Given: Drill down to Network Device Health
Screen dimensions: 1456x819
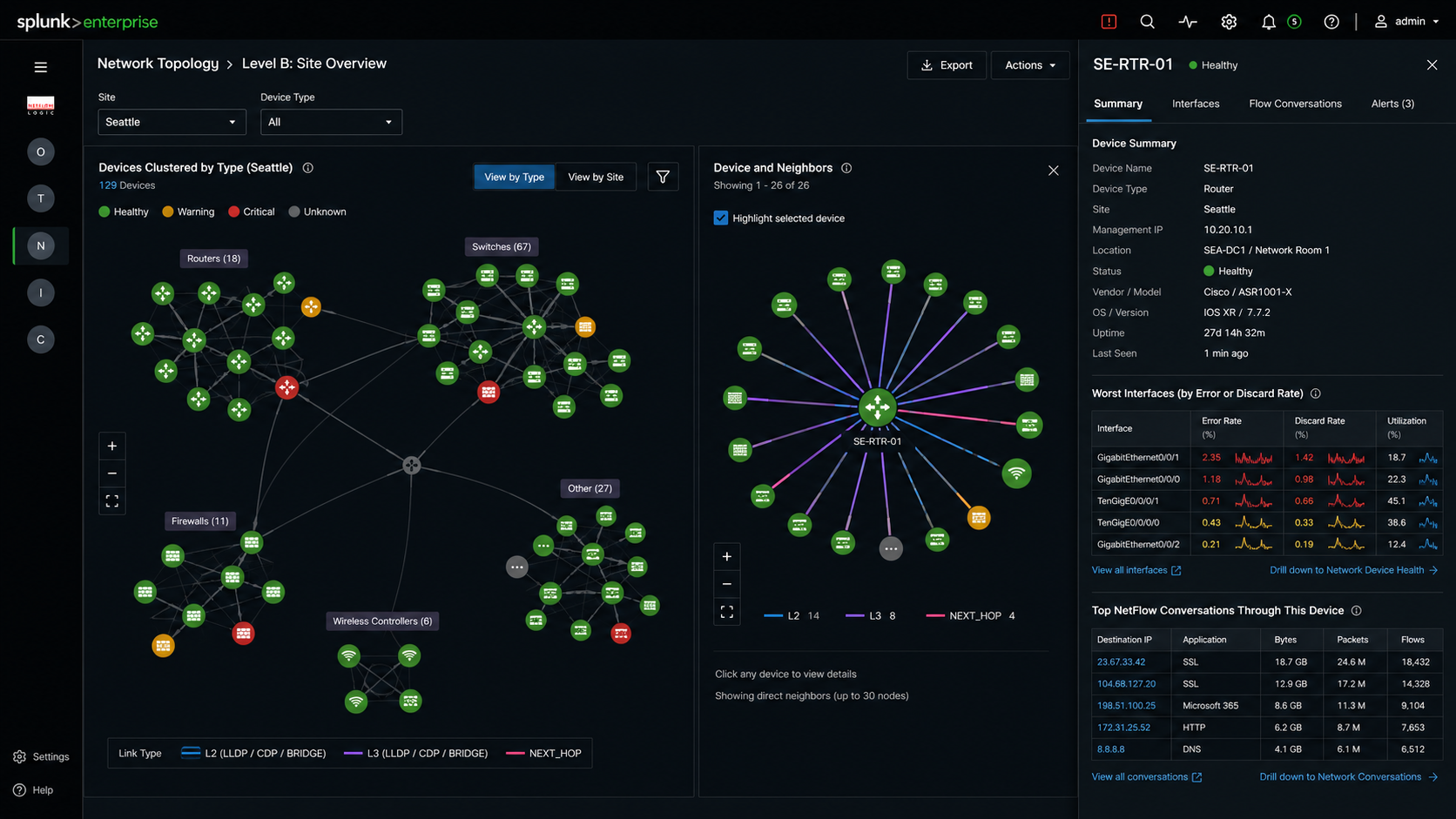Looking at the screenshot, I should click(1353, 570).
